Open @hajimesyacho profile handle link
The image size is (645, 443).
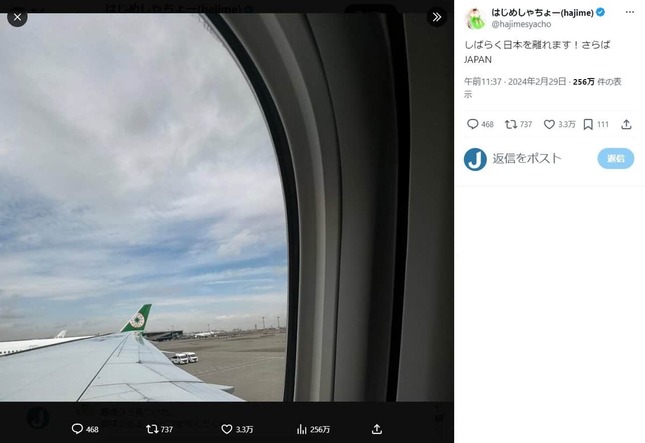tap(521, 24)
